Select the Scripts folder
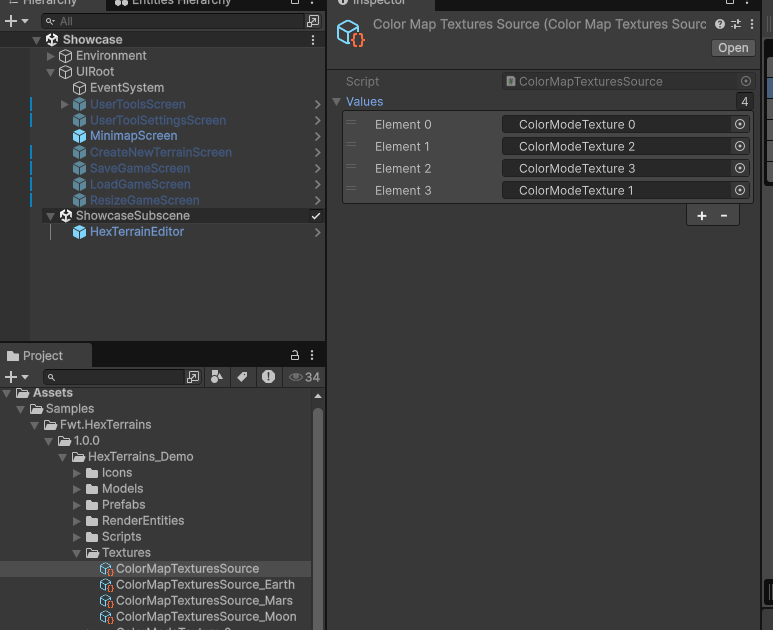This screenshot has height=630, width=773. [x=121, y=537]
